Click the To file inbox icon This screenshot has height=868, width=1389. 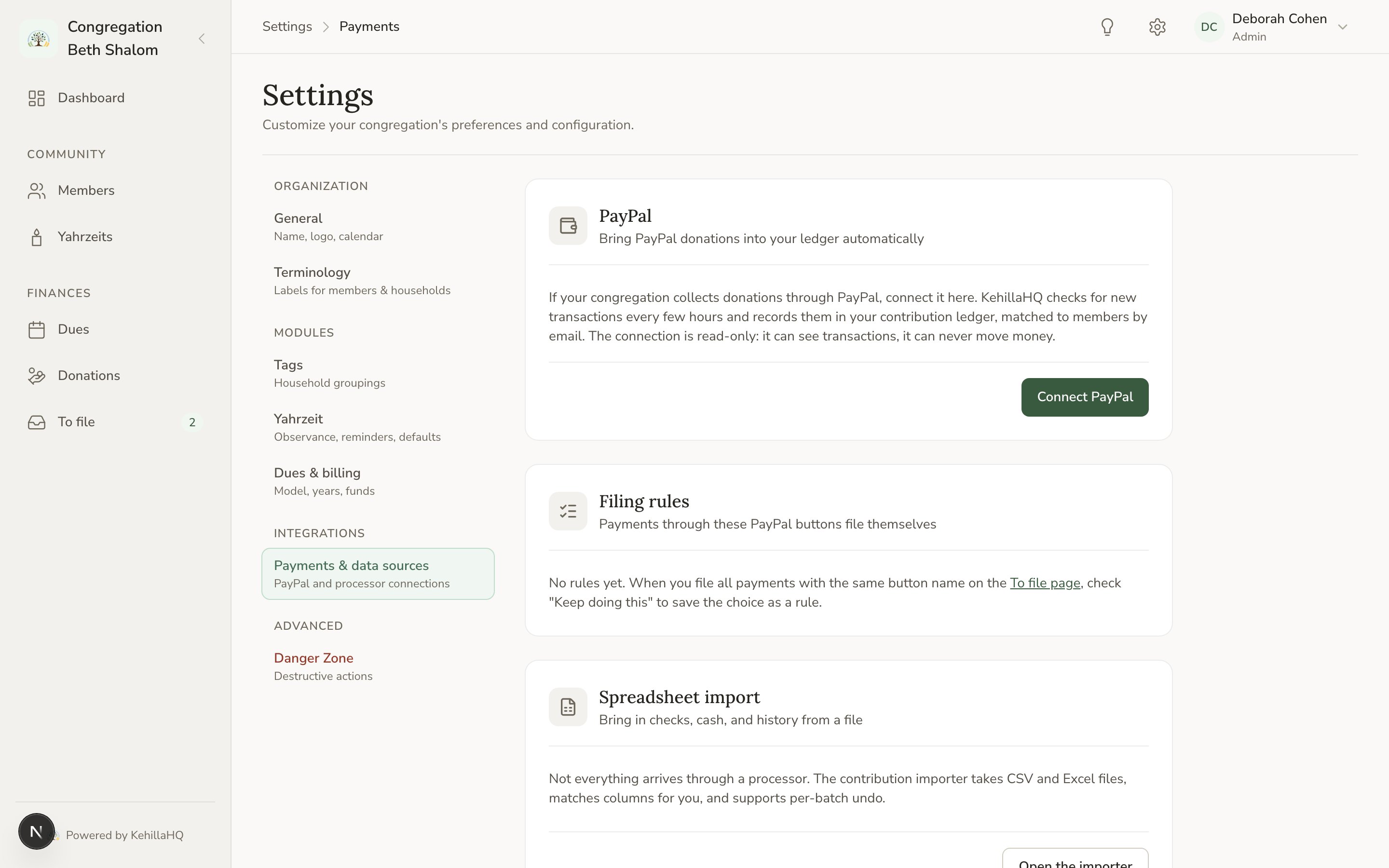[x=37, y=422]
